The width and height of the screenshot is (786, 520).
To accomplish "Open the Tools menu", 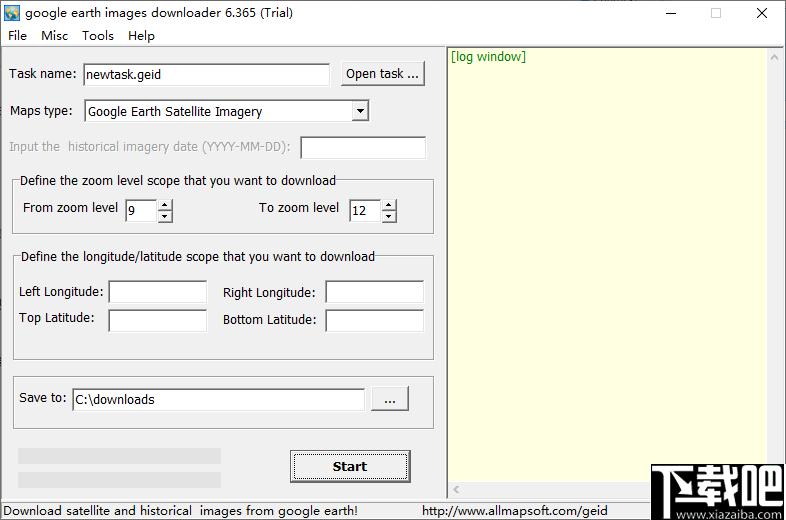I will point(98,36).
